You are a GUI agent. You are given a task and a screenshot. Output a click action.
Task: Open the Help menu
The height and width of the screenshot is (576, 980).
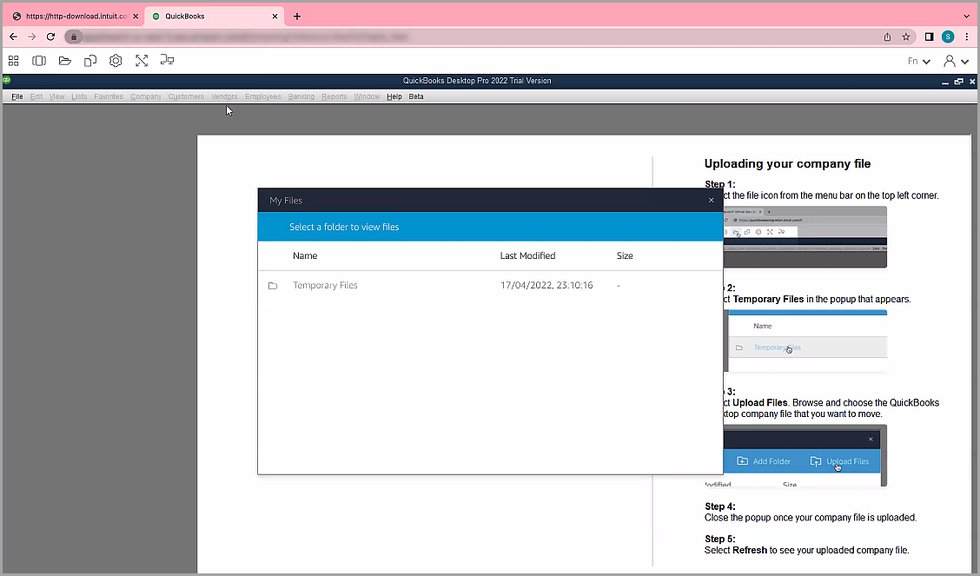click(394, 97)
